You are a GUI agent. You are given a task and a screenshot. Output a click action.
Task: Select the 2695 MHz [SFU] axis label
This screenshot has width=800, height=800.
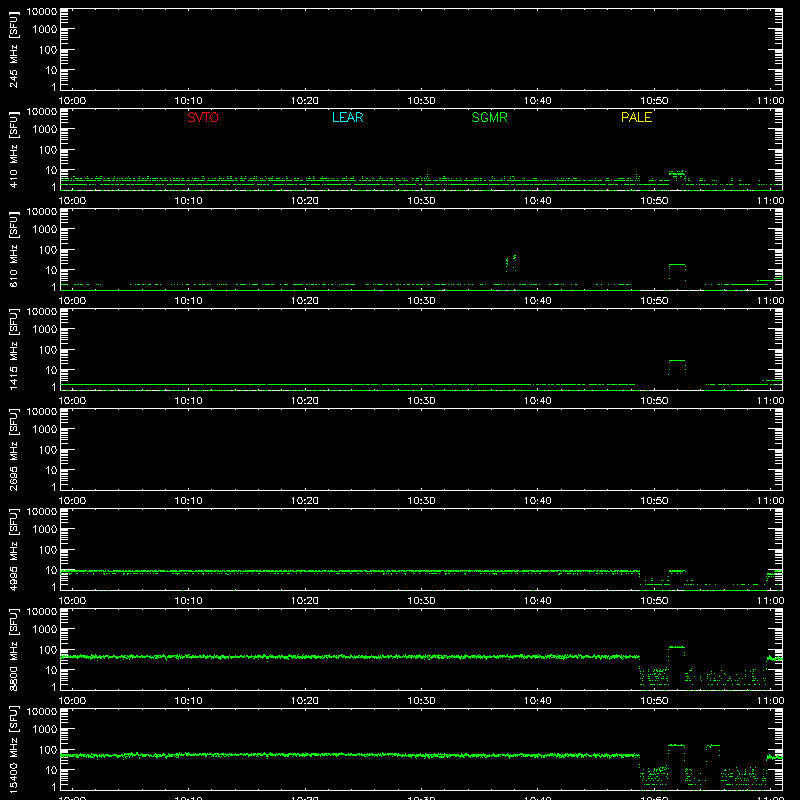tap(13, 449)
